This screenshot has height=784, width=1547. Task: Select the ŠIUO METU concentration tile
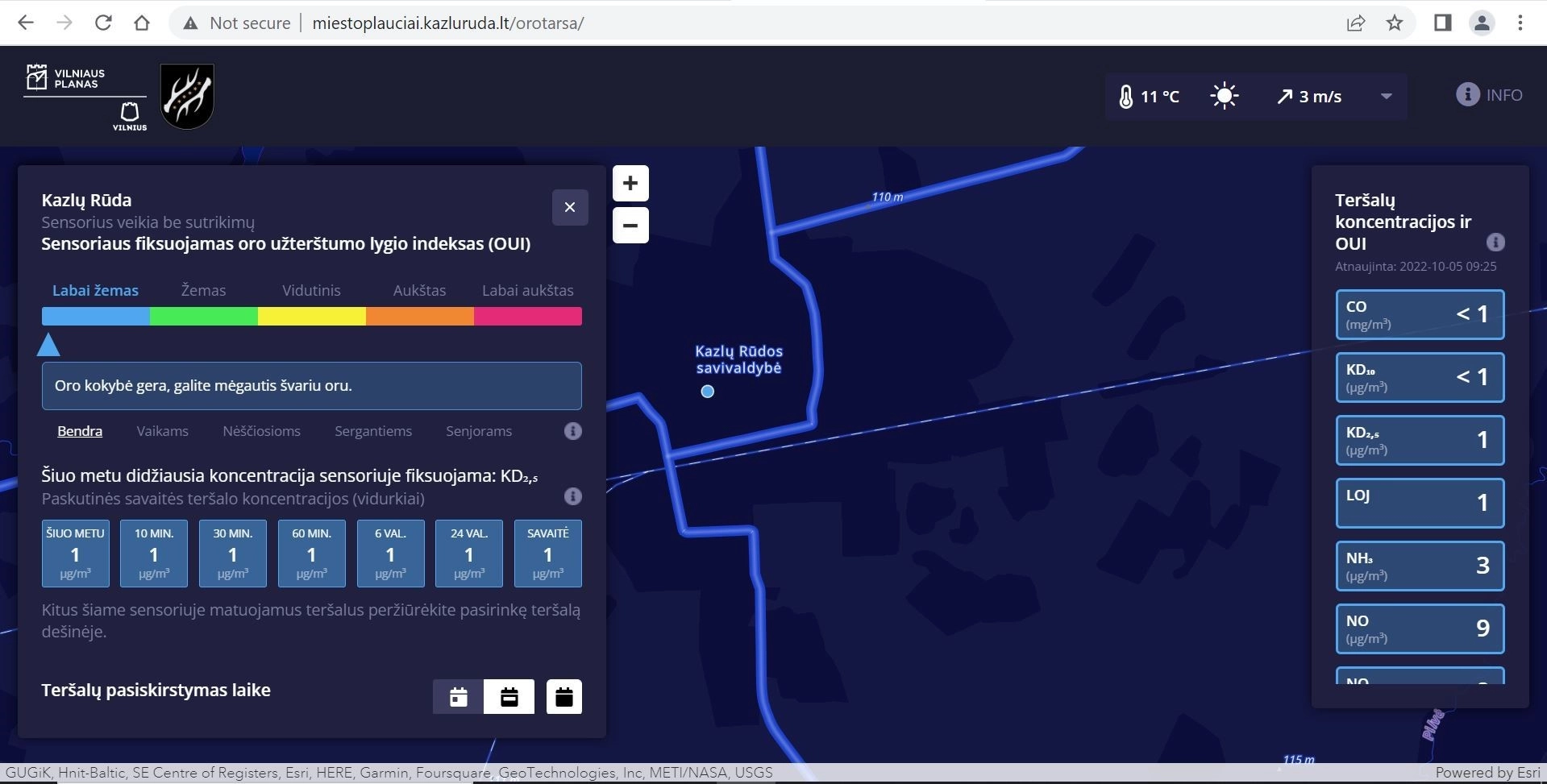pos(75,554)
